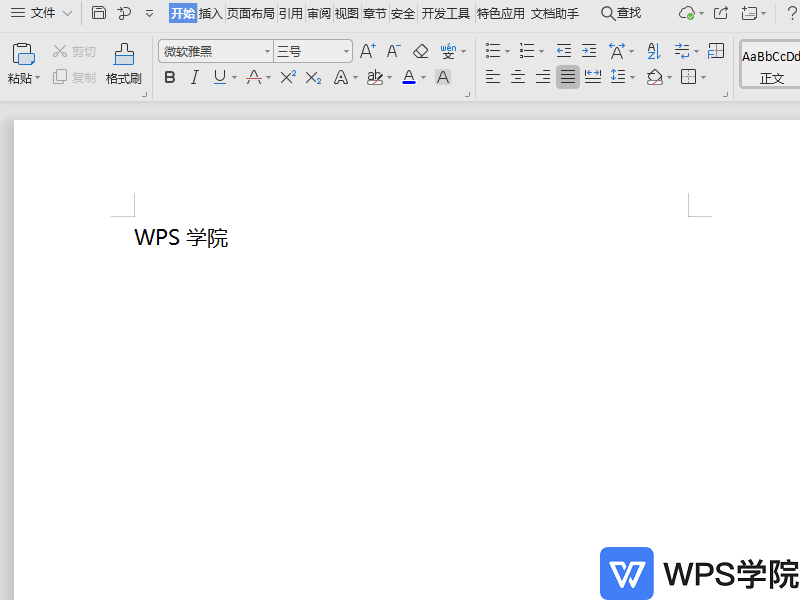Clear formatting with the eraser icon
This screenshot has width=800, height=600.
420,51
